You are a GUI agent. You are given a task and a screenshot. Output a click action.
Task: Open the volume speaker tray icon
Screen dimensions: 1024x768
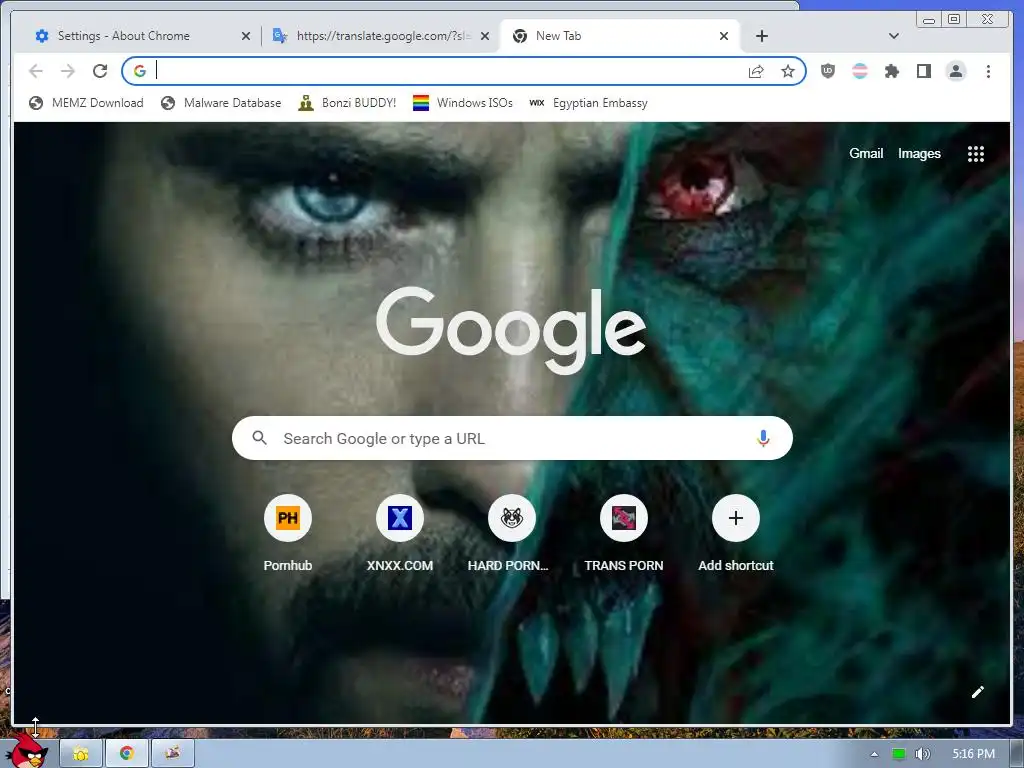922,754
